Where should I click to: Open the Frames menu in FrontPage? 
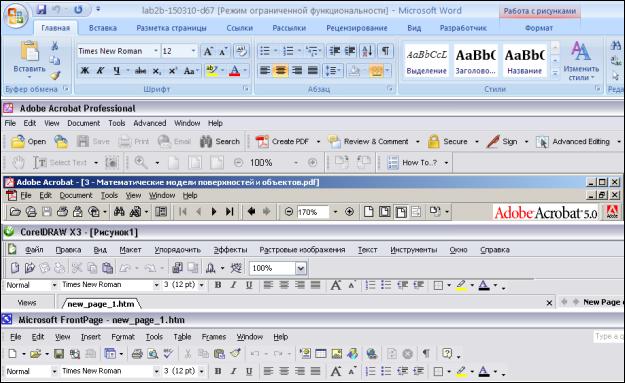click(214, 337)
